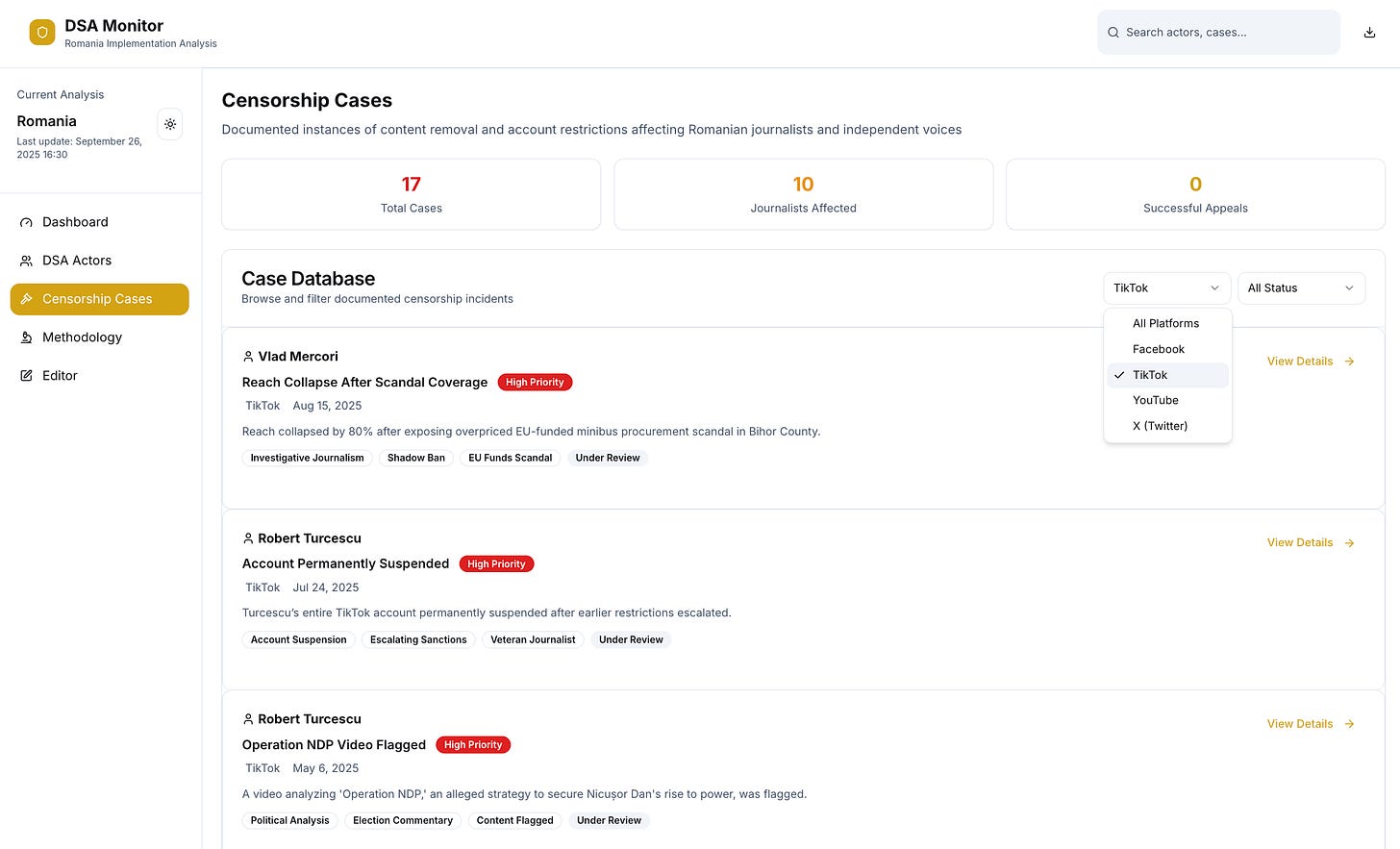Click person icon on Account Permanently Suspended case

pyautogui.click(x=248, y=538)
